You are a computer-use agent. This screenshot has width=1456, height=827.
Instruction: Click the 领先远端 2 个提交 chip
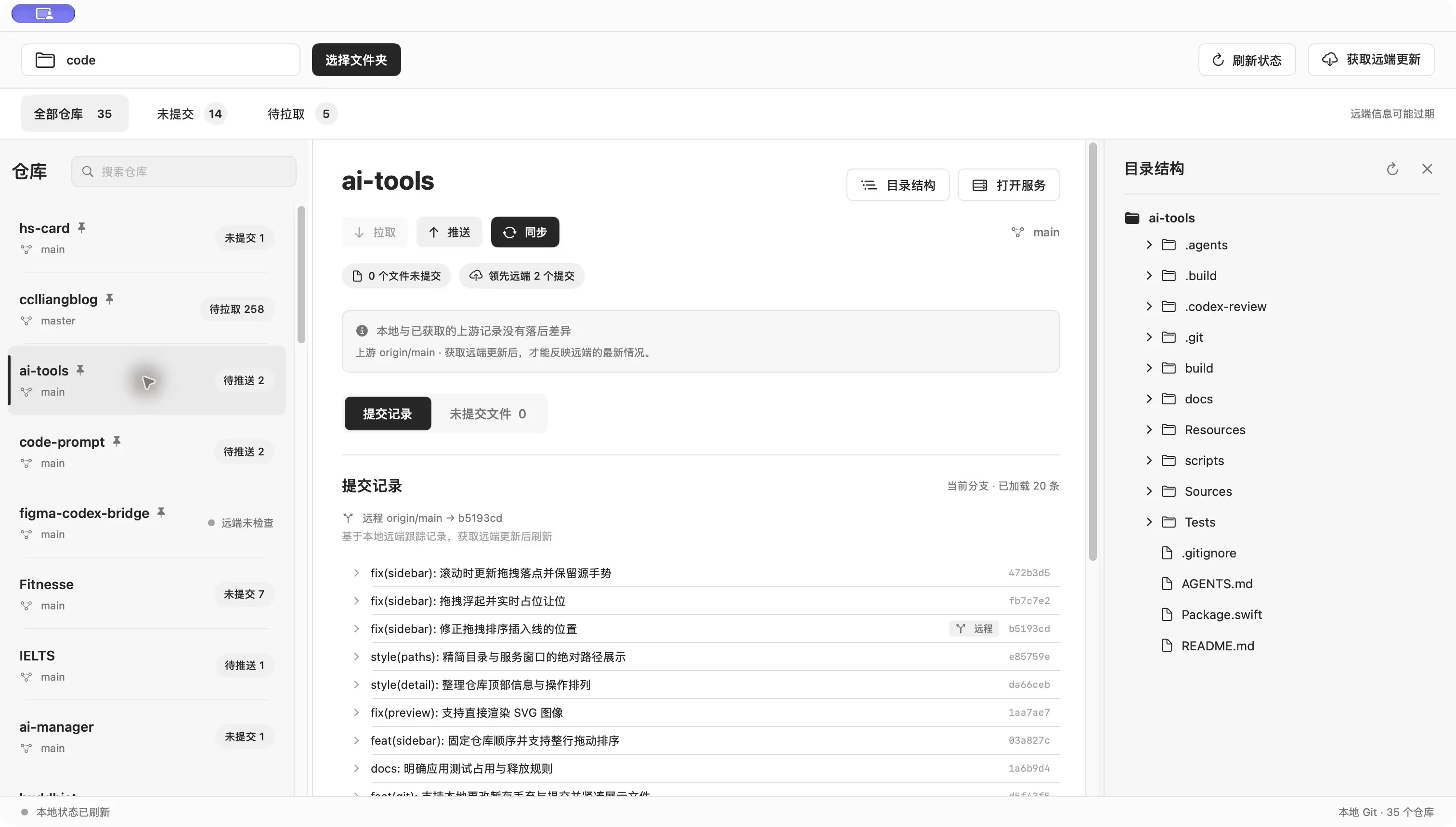[x=521, y=276]
